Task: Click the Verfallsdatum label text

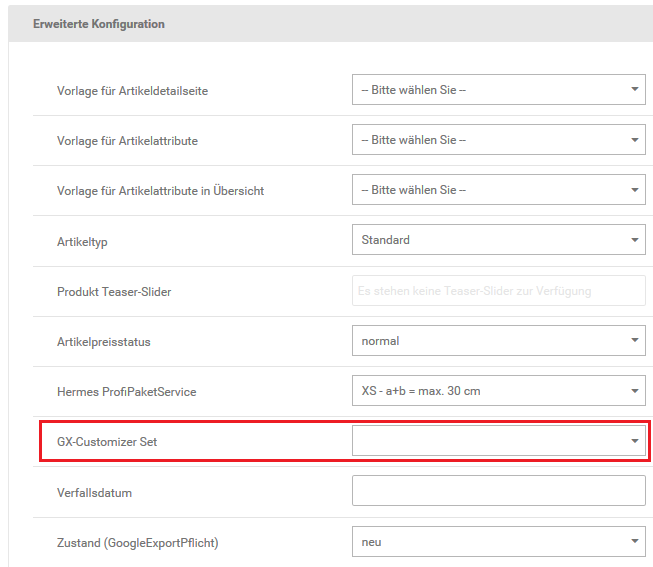Action: (95, 493)
